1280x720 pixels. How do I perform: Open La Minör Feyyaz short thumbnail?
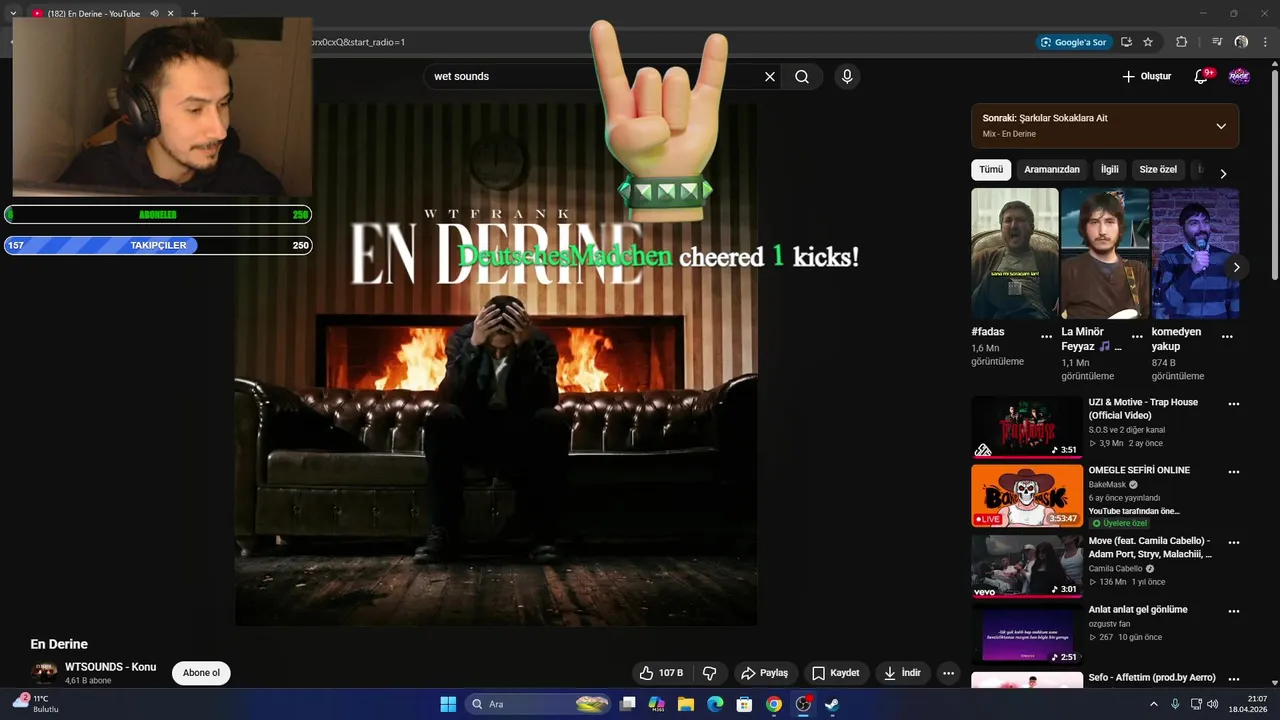tap(1105, 253)
